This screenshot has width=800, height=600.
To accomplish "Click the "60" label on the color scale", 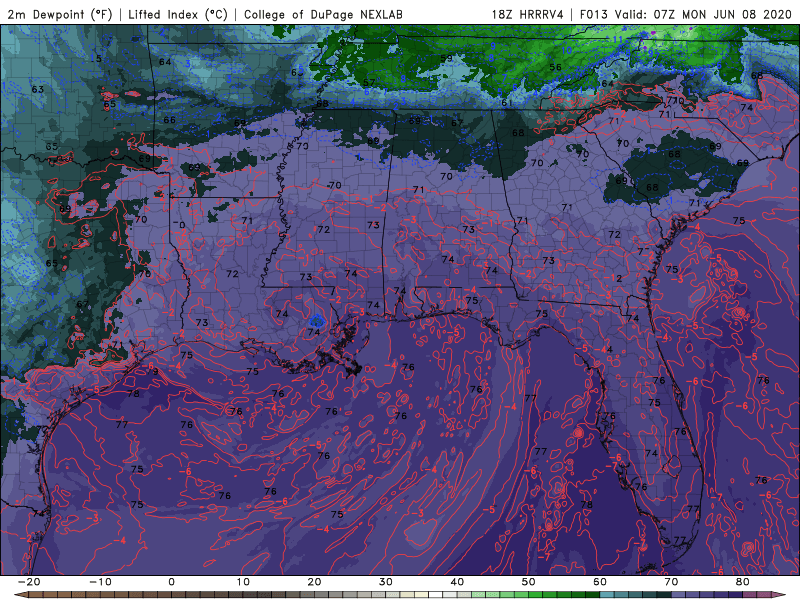I will click(600, 582).
